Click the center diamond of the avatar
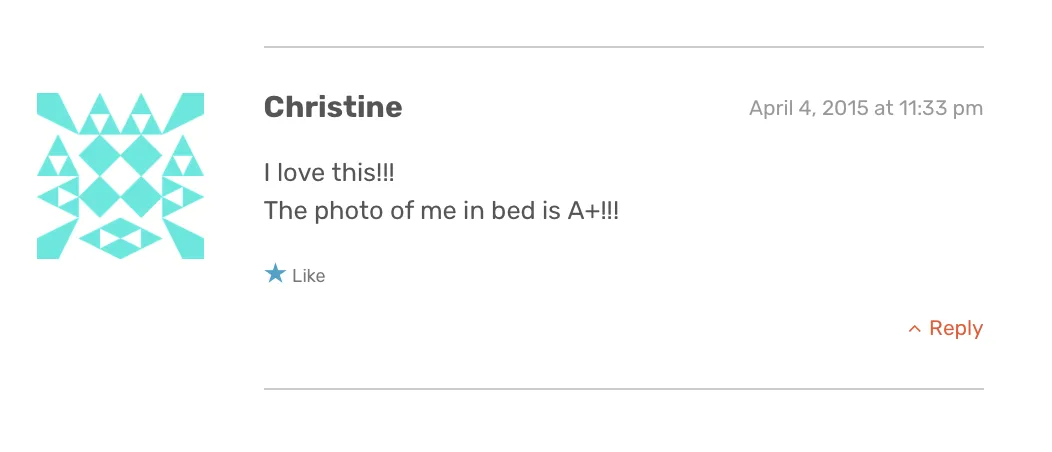 pyautogui.click(x=120, y=176)
